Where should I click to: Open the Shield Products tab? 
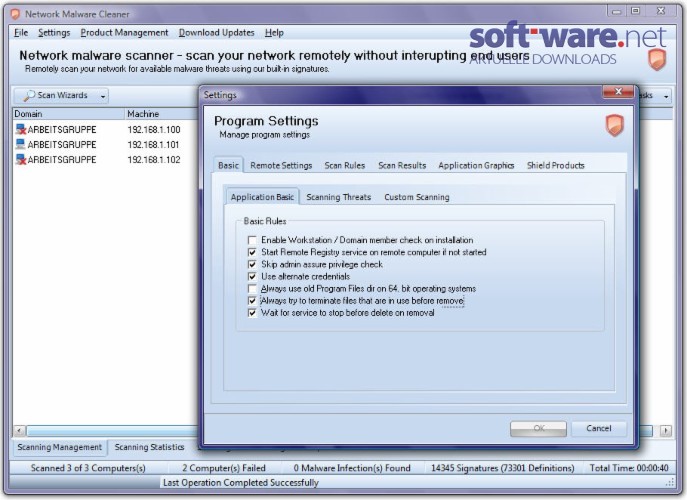pyautogui.click(x=556, y=166)
